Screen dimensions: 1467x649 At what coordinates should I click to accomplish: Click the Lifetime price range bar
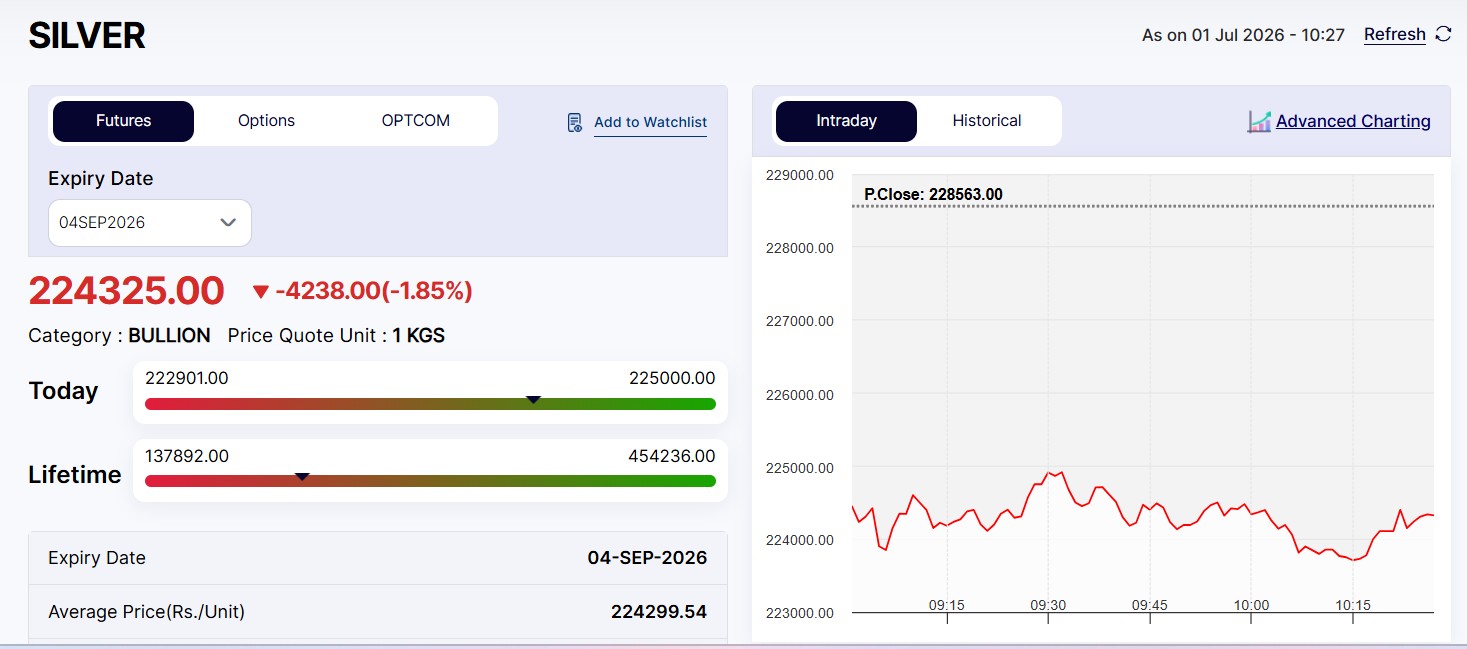[430, 481]
